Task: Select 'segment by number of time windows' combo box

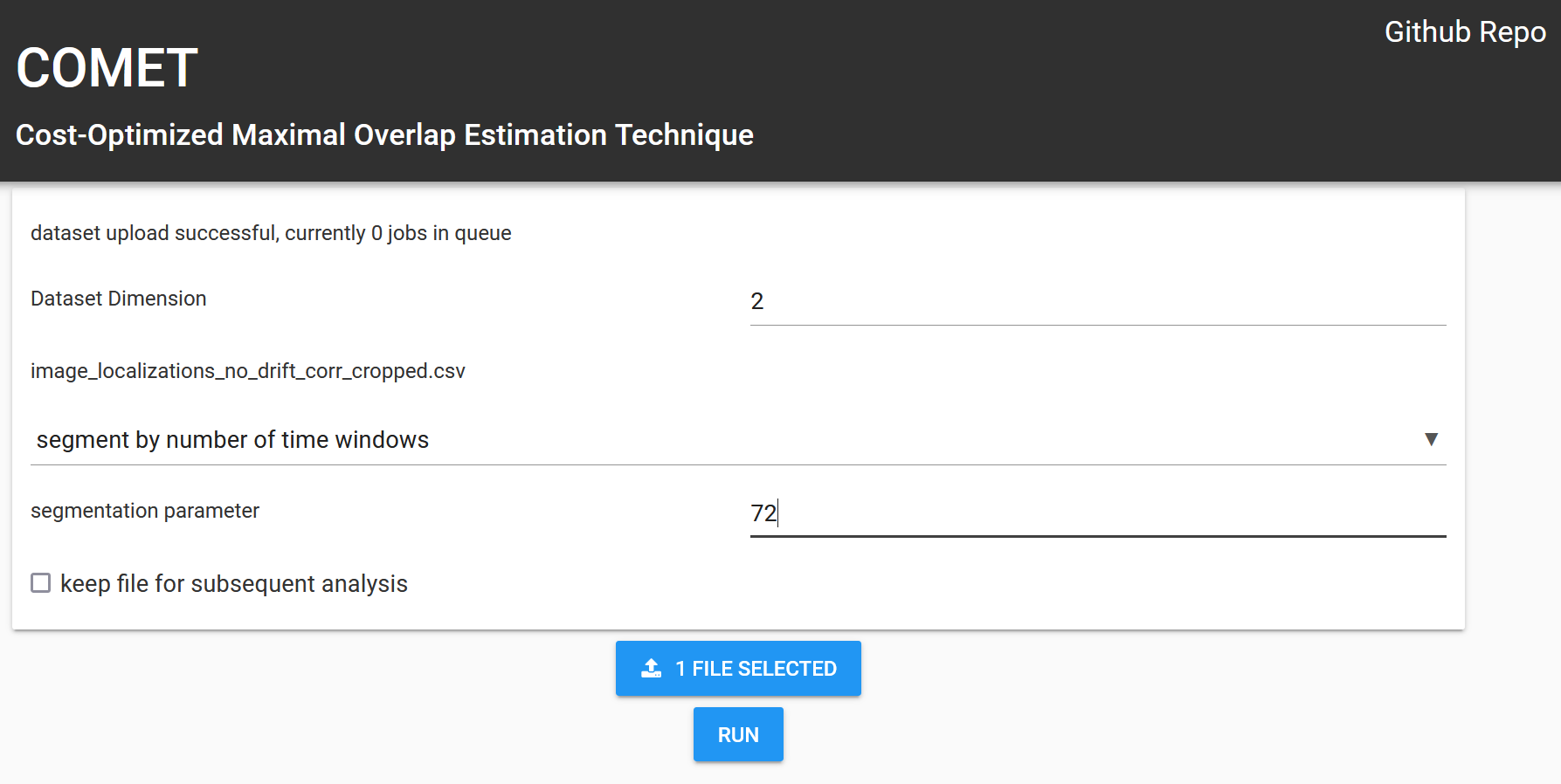Action: coord(738,440)
